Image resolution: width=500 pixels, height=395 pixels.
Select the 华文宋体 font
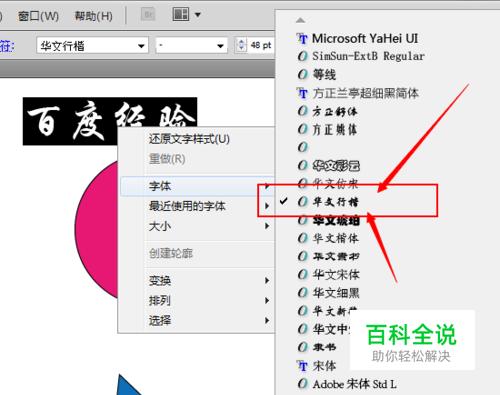tap(336, 274)
